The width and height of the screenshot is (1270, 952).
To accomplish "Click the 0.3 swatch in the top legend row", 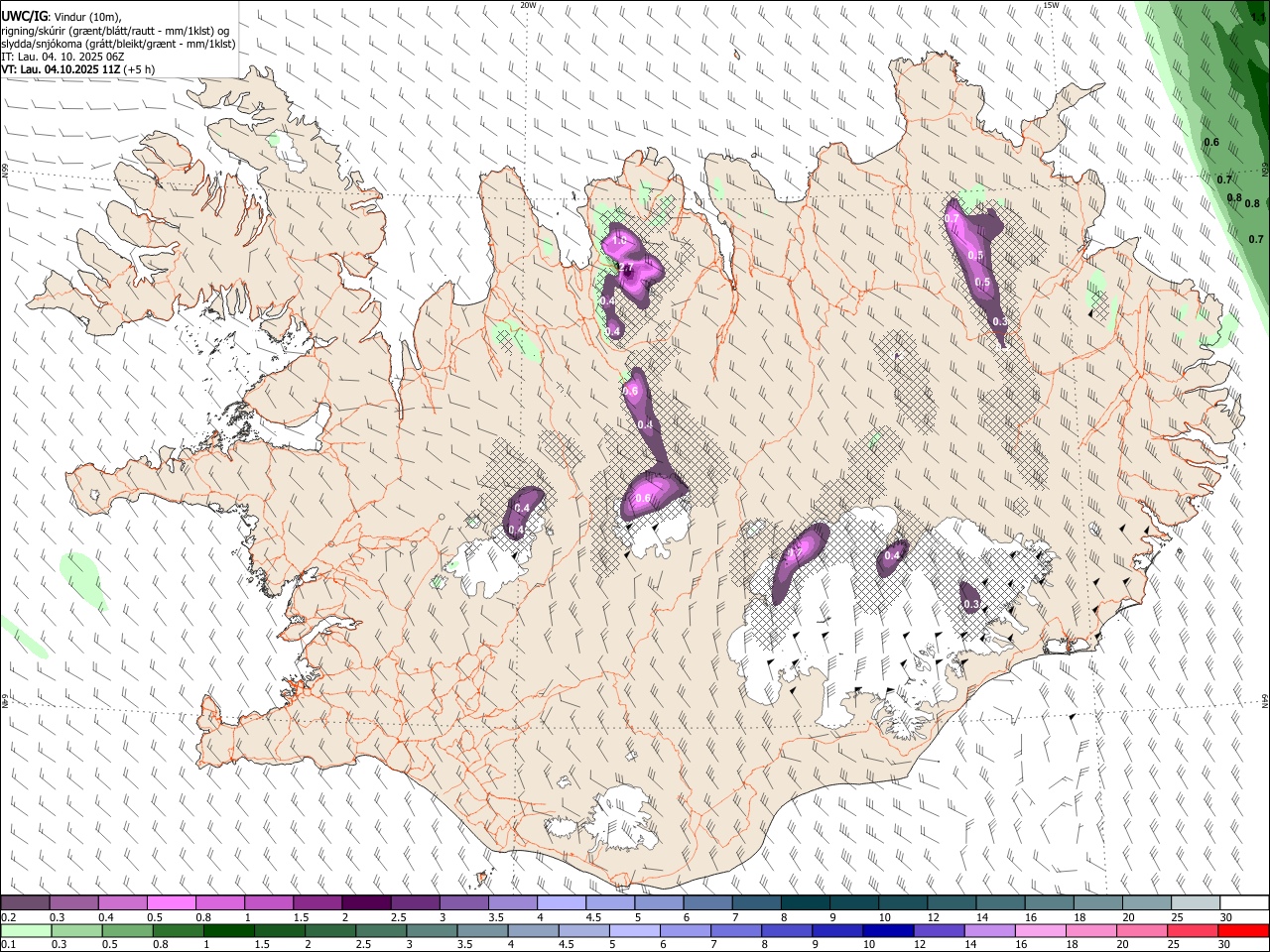I will click(73, 903).
